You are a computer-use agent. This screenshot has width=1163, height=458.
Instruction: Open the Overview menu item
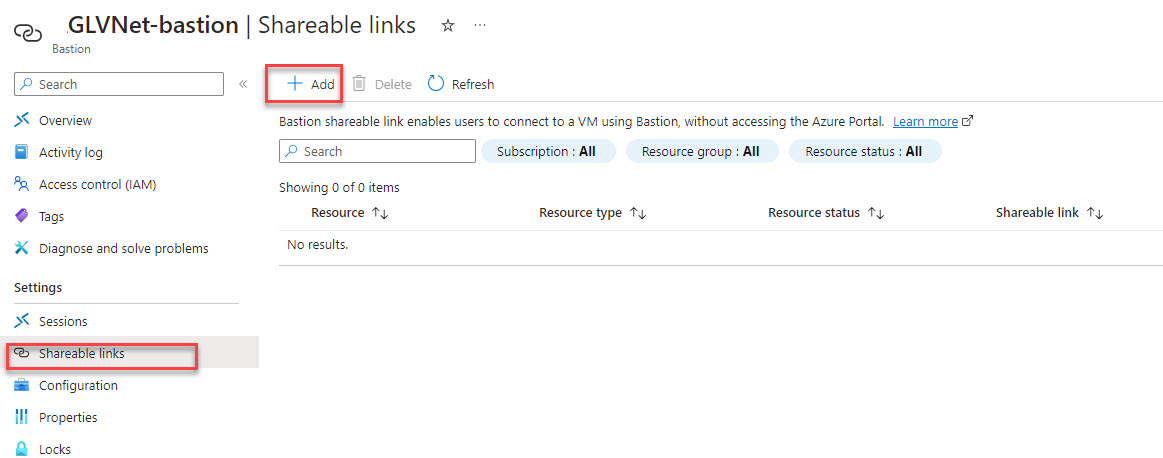[65, 120]
